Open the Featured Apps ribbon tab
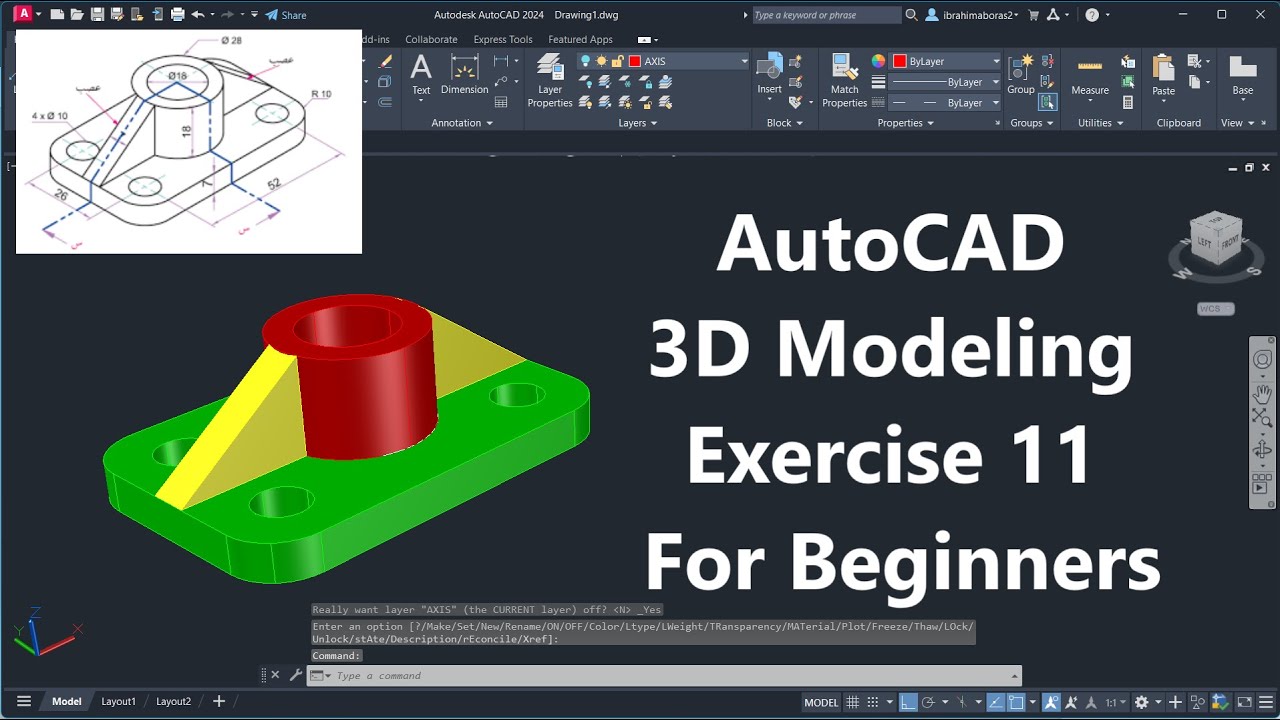Image resolution: width=1280 pixels, height=720 pixels. tap(580, 39)
